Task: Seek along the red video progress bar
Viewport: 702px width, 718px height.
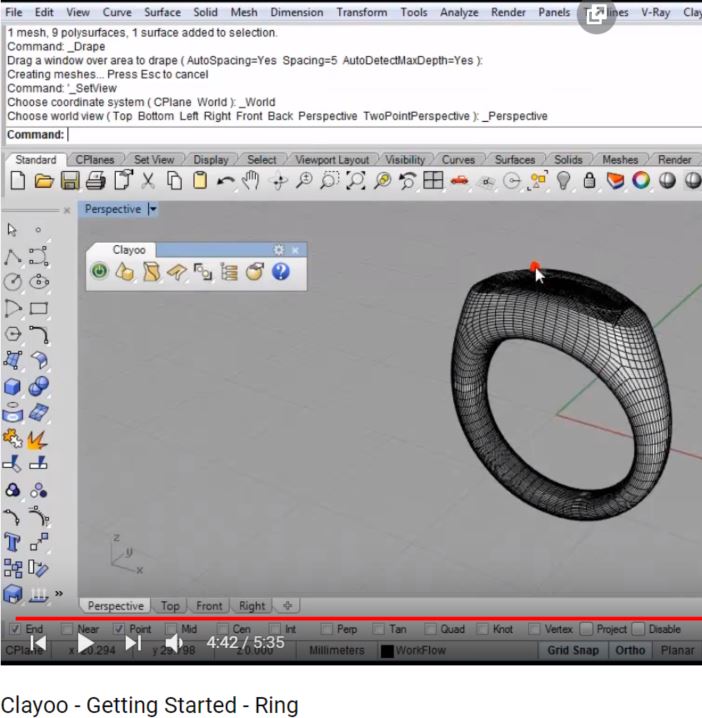Action: 359,618
